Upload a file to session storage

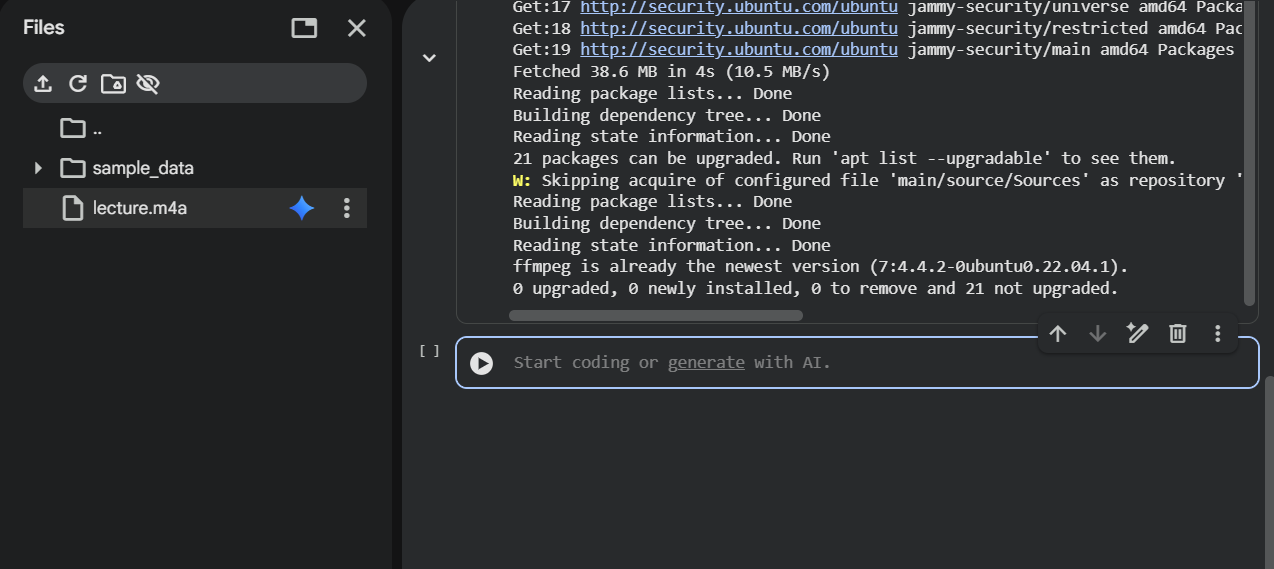tap(43, 84)
